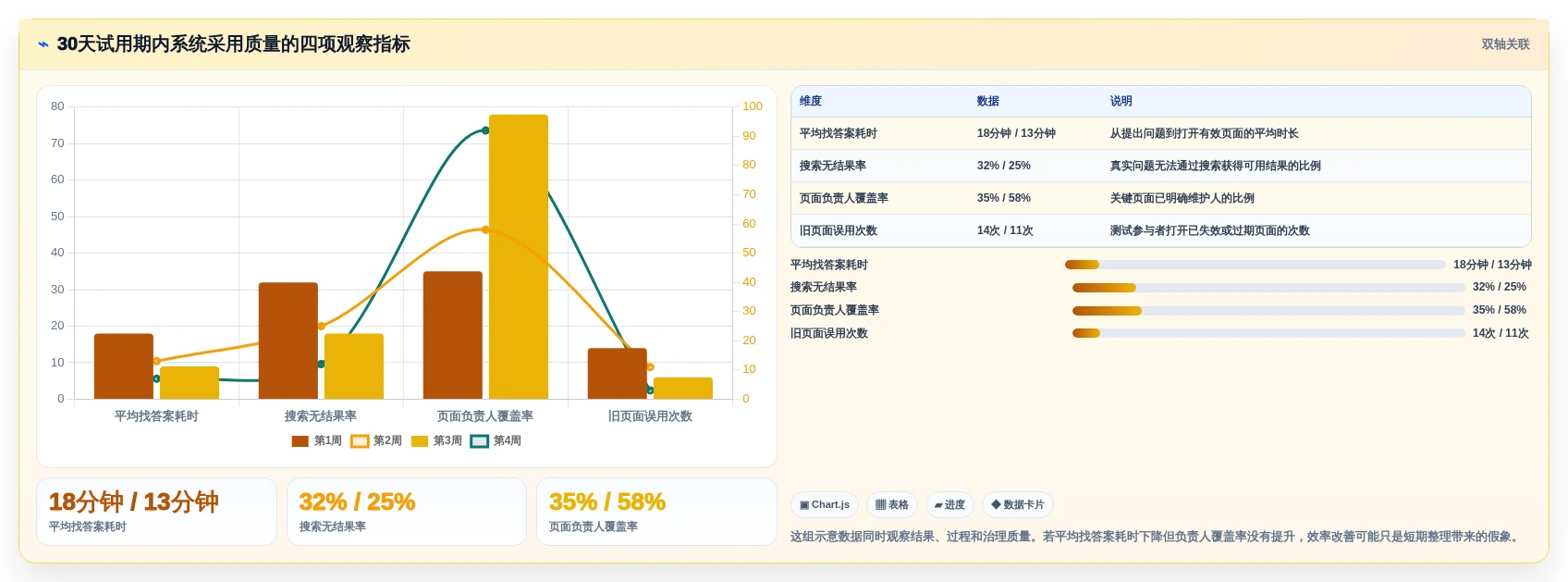Screen dimensions: 1568x582
Task: Toggle the 第4周 legend item
Action: click(496, 441)
